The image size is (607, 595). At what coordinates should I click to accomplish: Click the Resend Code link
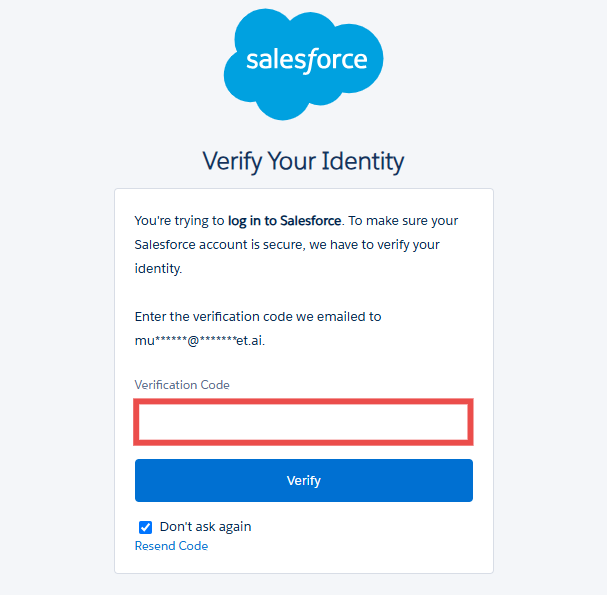[x=171, y=546]
